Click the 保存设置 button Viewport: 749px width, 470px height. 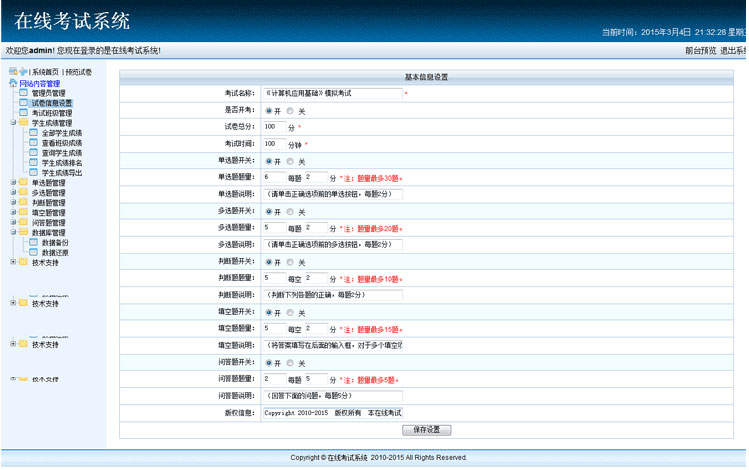click(x=427, y=430)
